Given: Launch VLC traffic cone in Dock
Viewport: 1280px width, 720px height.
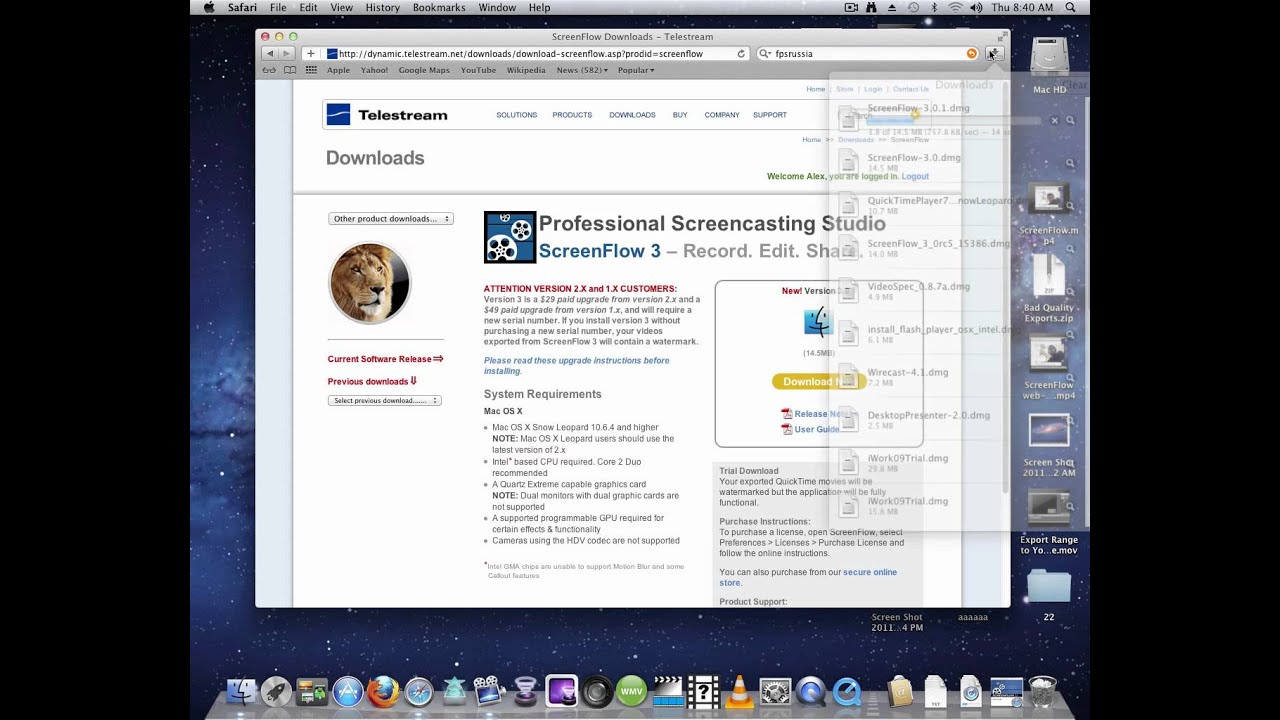Looking at the screenshot, I should [739, 692].
